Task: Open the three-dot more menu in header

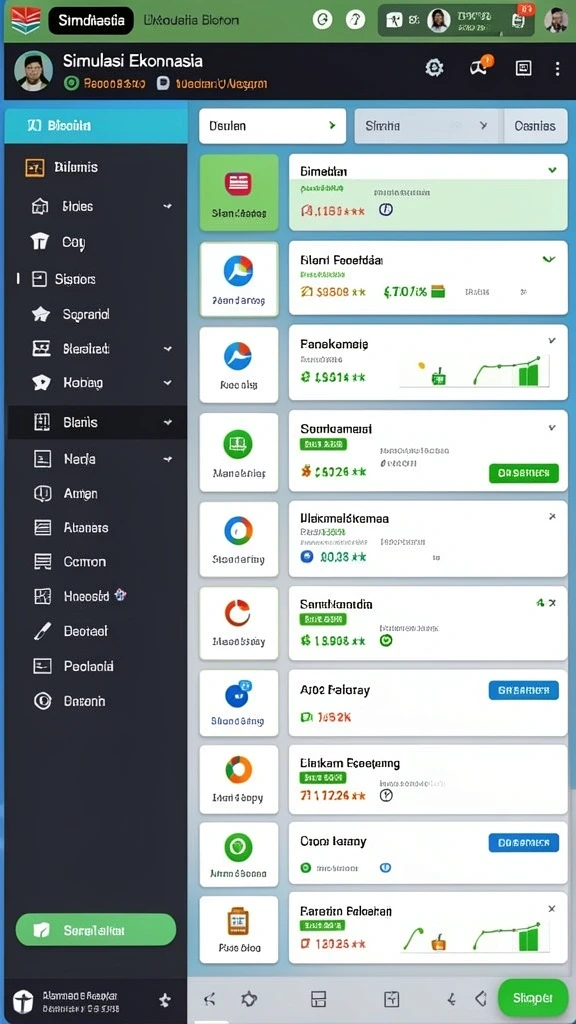Action: [x=557, y=69]
